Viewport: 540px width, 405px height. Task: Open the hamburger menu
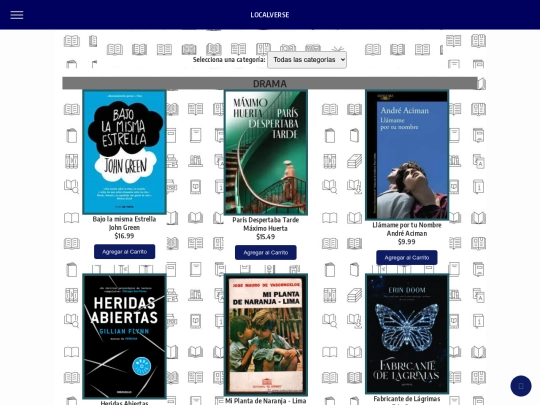pos(17,15)
